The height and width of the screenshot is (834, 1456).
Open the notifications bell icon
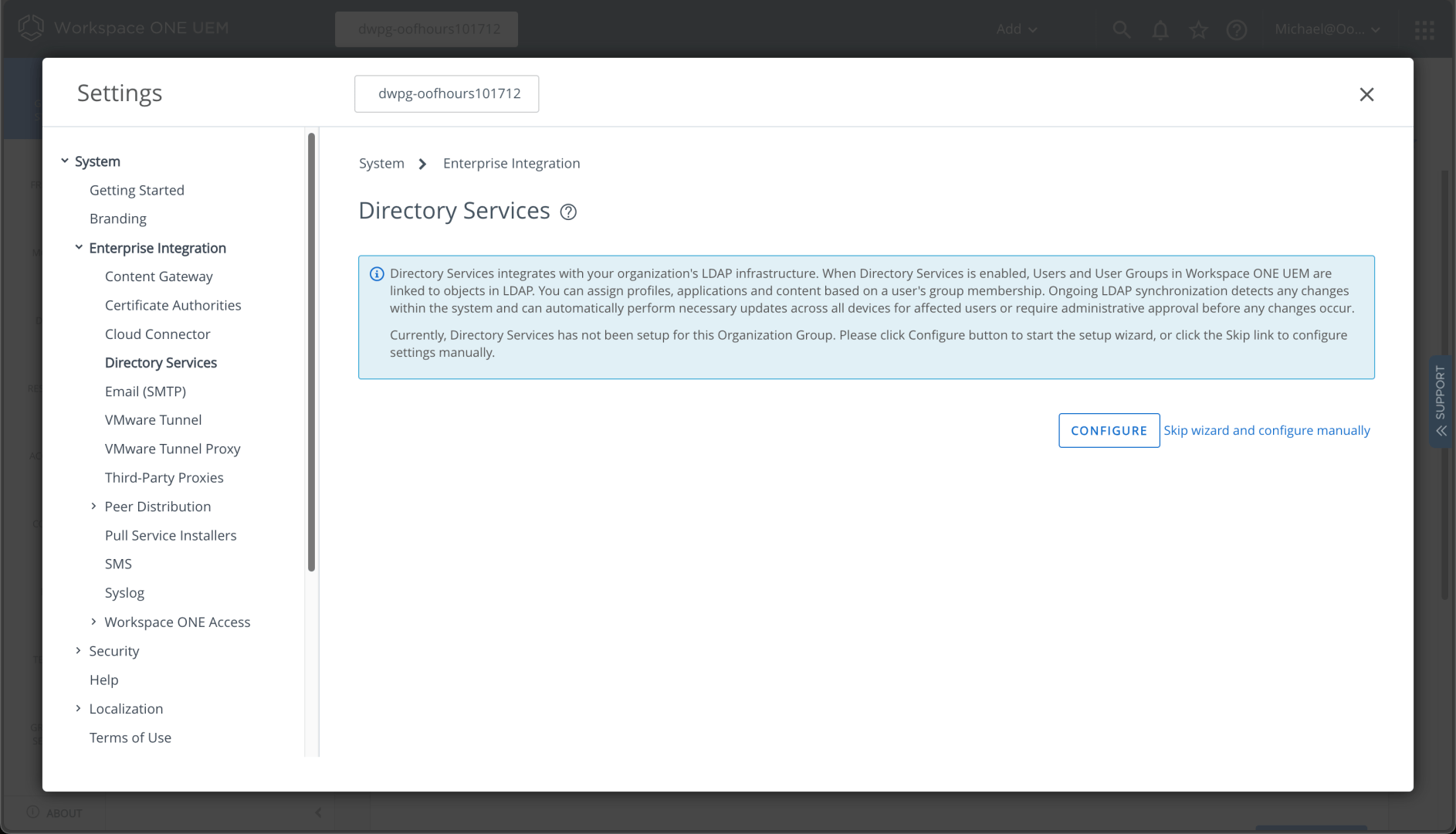1160,29
